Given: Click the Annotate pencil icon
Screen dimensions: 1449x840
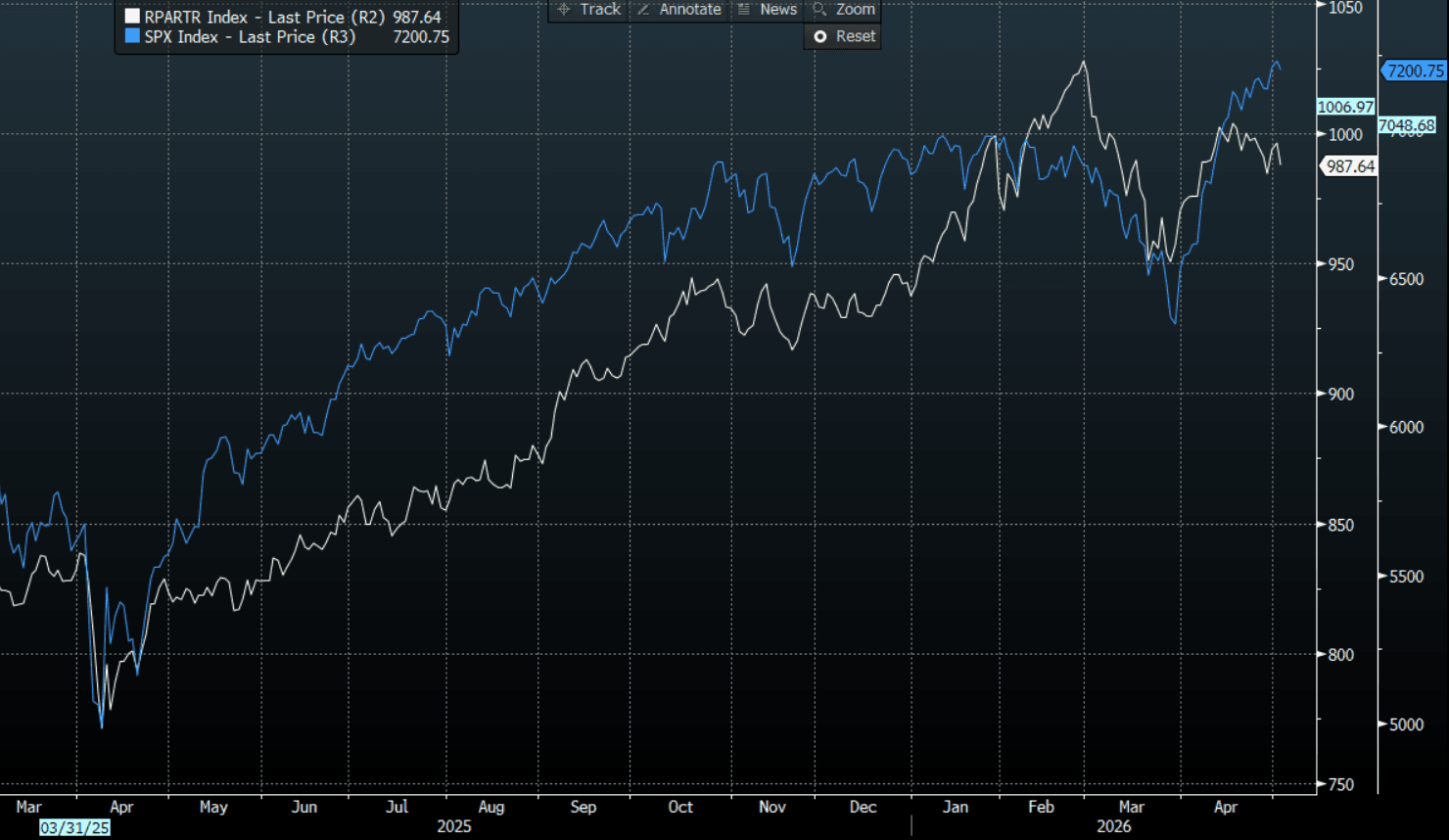Looking at the screenshot, I should 643,9.
